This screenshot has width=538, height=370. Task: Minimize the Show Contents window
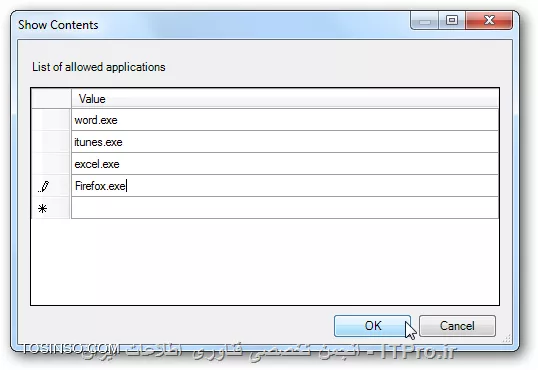[x=424, y=20]
